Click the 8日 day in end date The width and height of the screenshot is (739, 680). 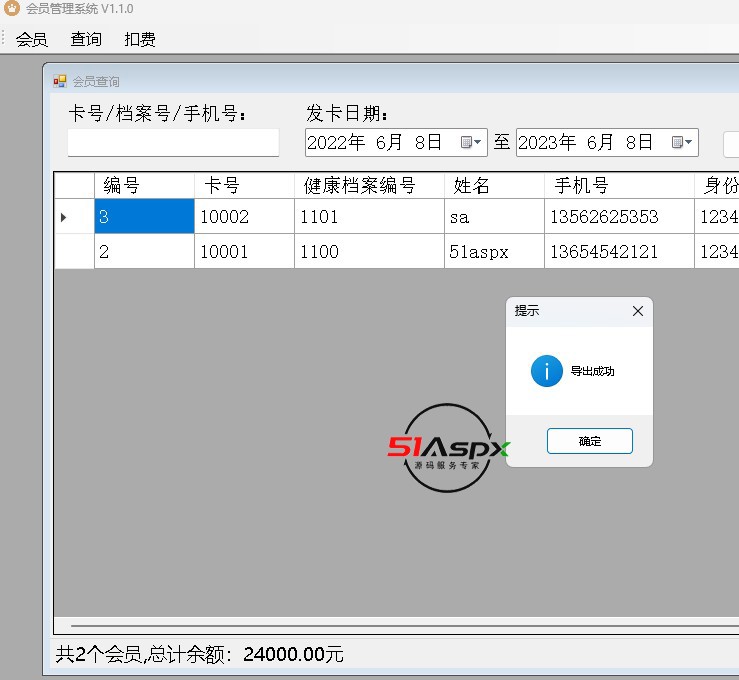coord(639,142)
